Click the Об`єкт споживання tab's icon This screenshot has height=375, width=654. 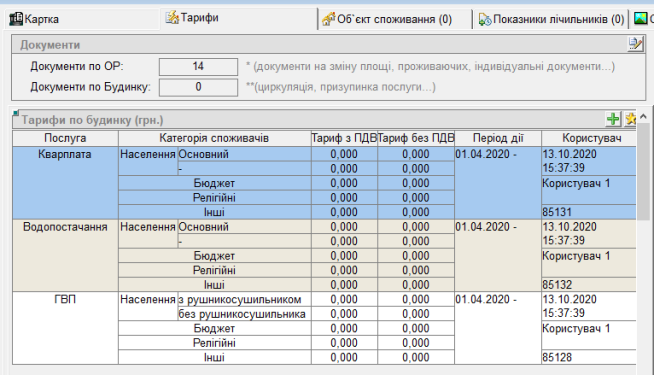(329, 19)
